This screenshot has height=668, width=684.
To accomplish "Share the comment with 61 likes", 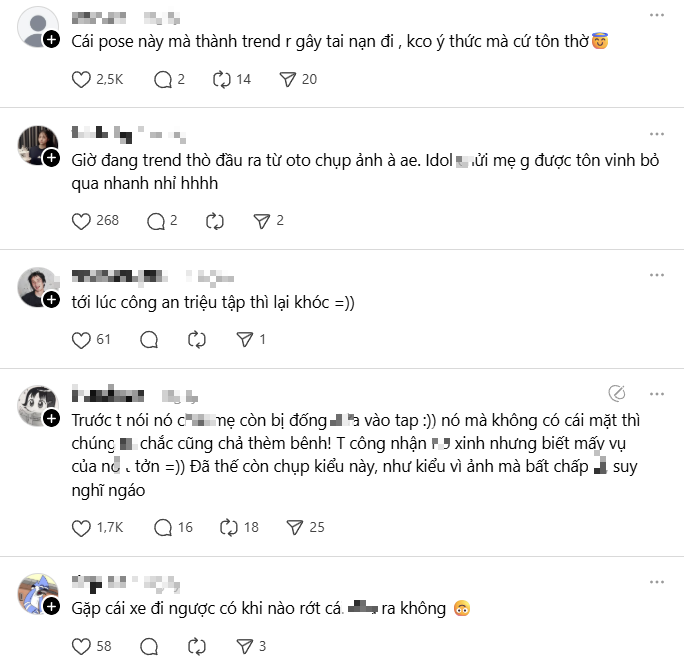I will click(x=243, y=340).
